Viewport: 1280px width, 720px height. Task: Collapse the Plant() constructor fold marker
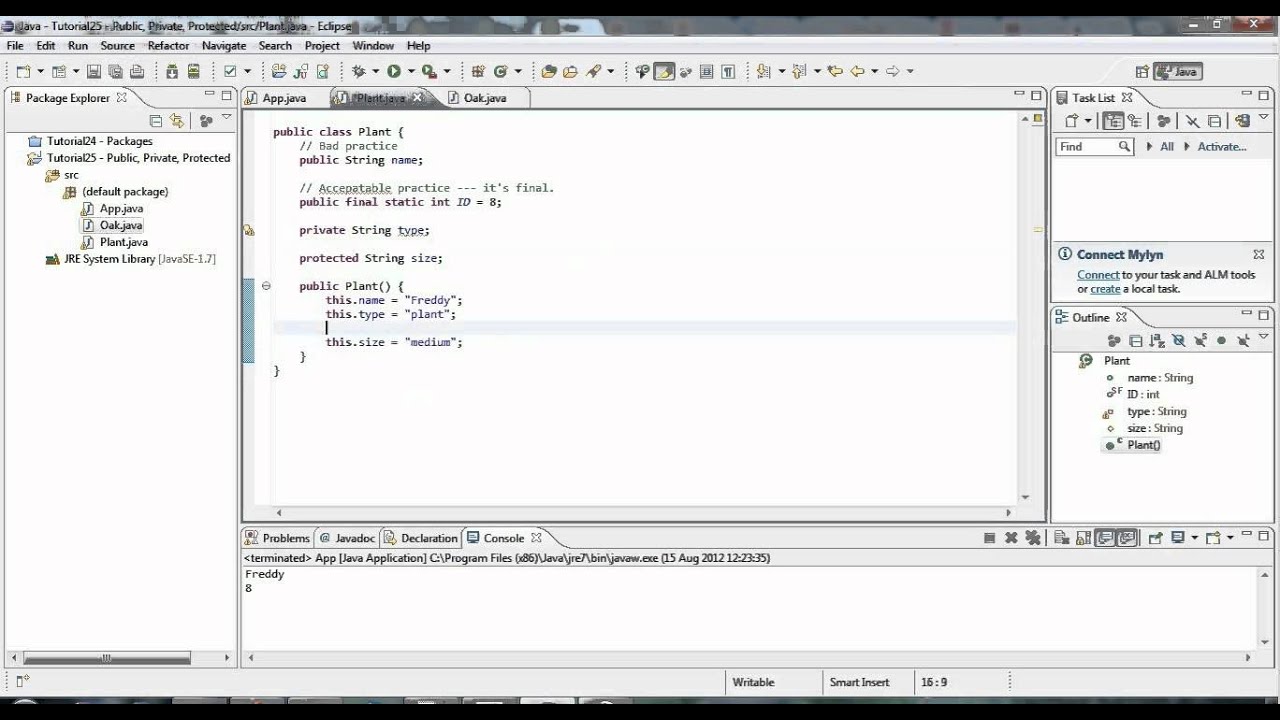(x=266, y=286)
